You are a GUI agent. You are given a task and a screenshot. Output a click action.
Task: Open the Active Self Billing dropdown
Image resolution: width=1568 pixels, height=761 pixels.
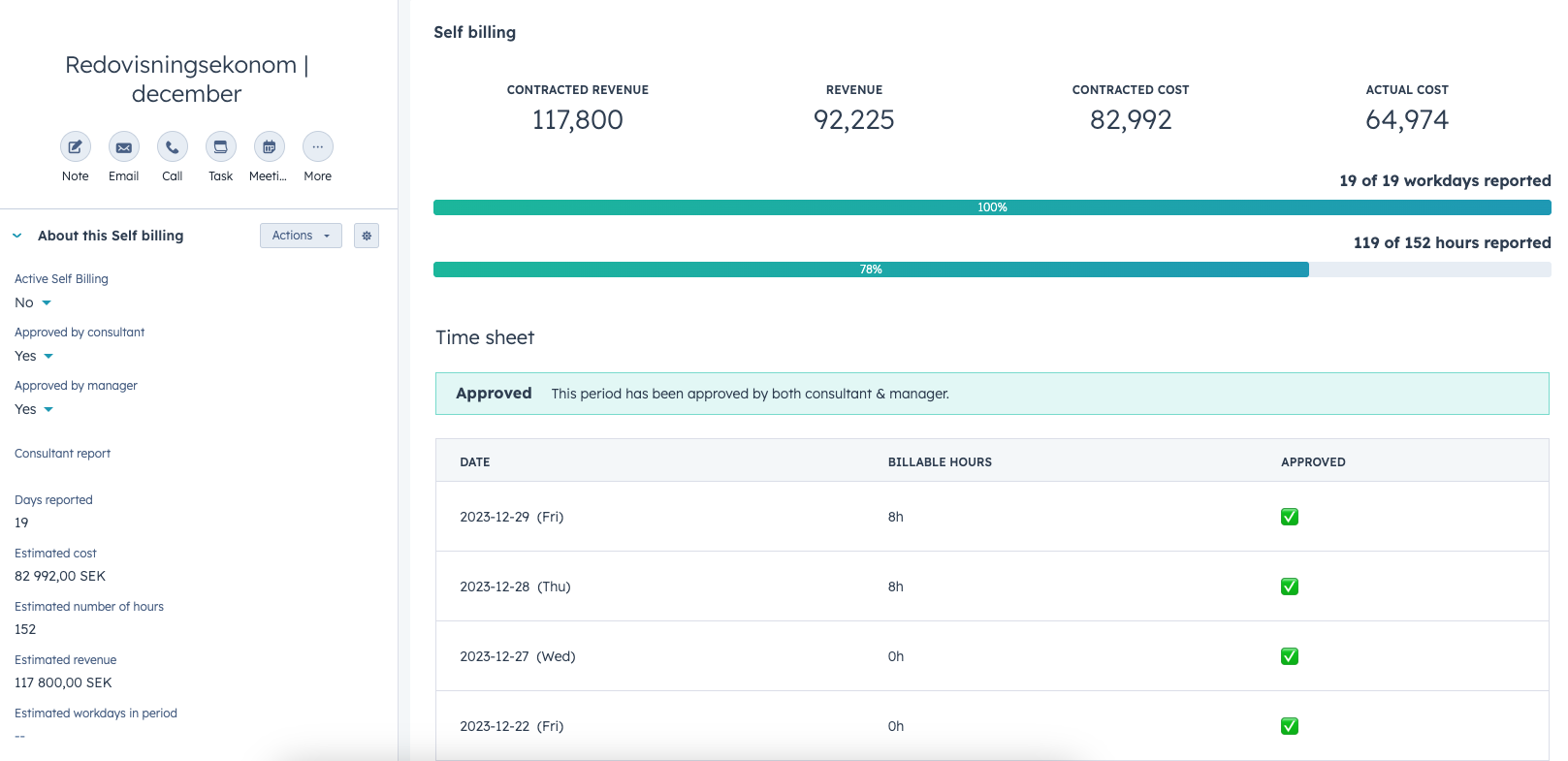(x=33, y=303)
